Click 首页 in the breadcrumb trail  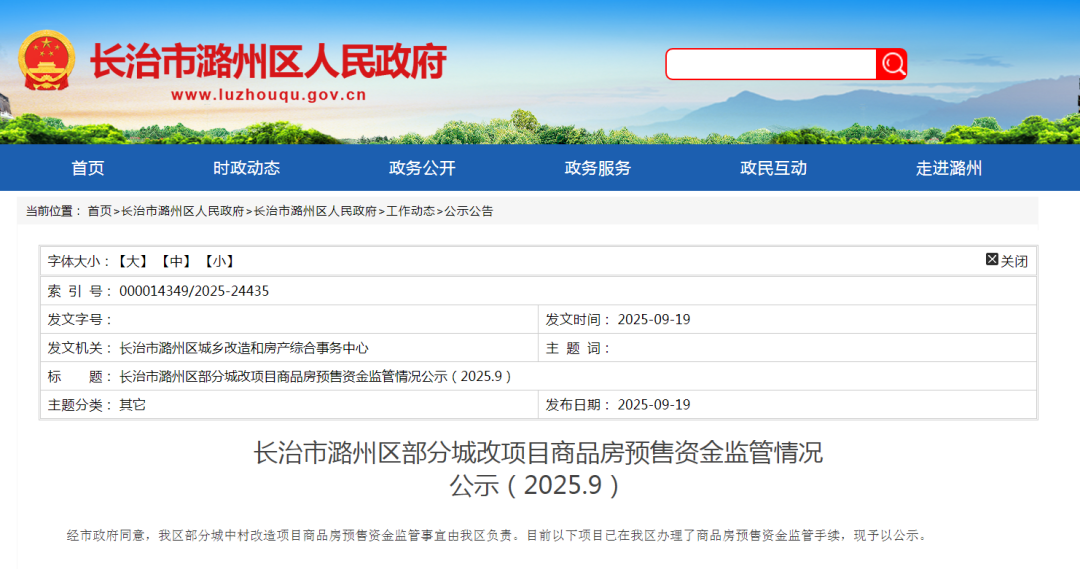coord(99,211)
